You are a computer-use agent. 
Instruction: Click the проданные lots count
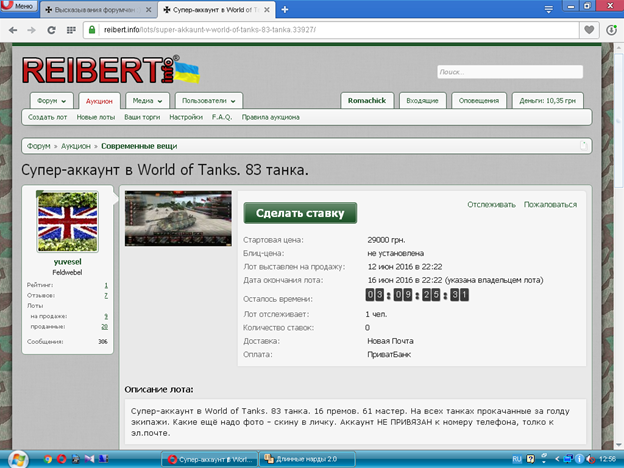105,327
